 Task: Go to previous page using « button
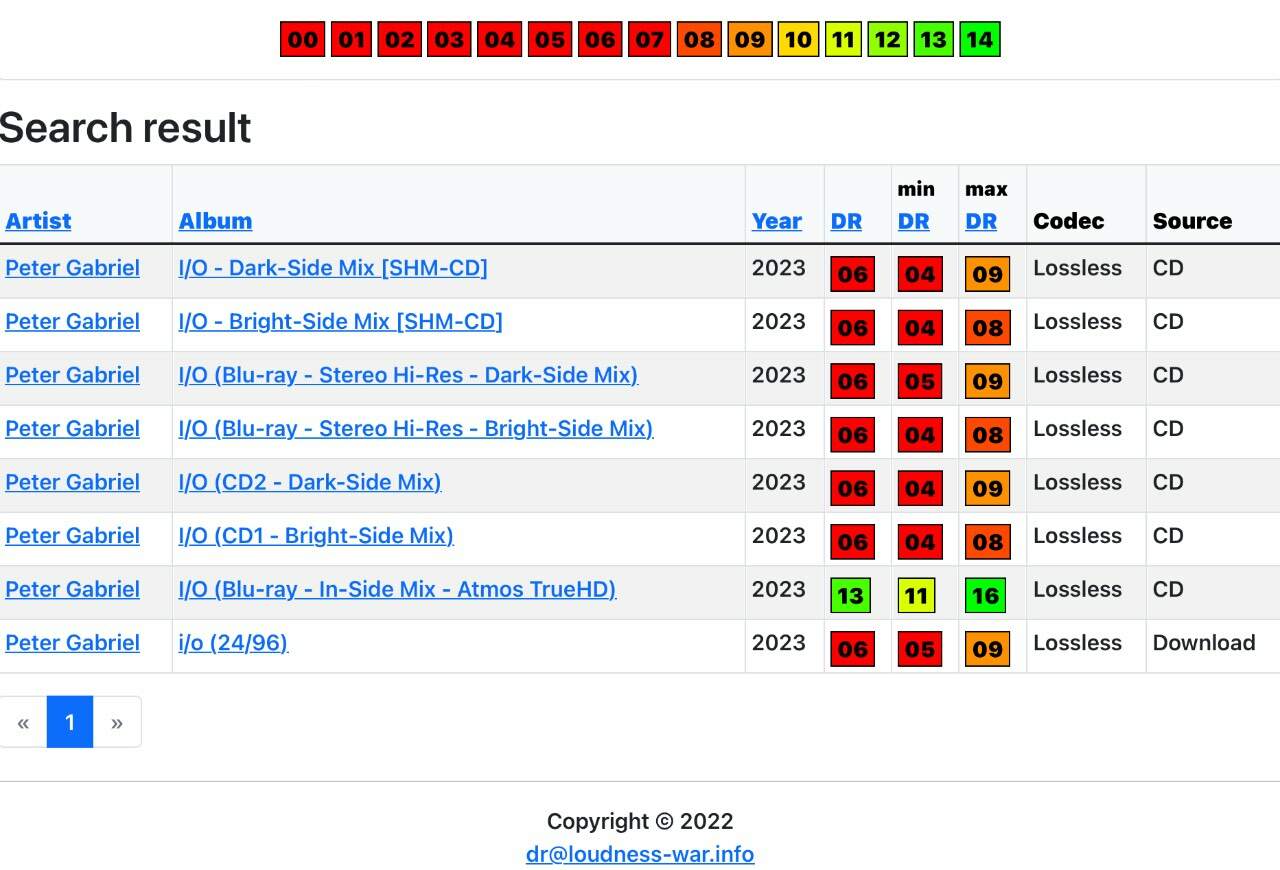tap(23, 722)
